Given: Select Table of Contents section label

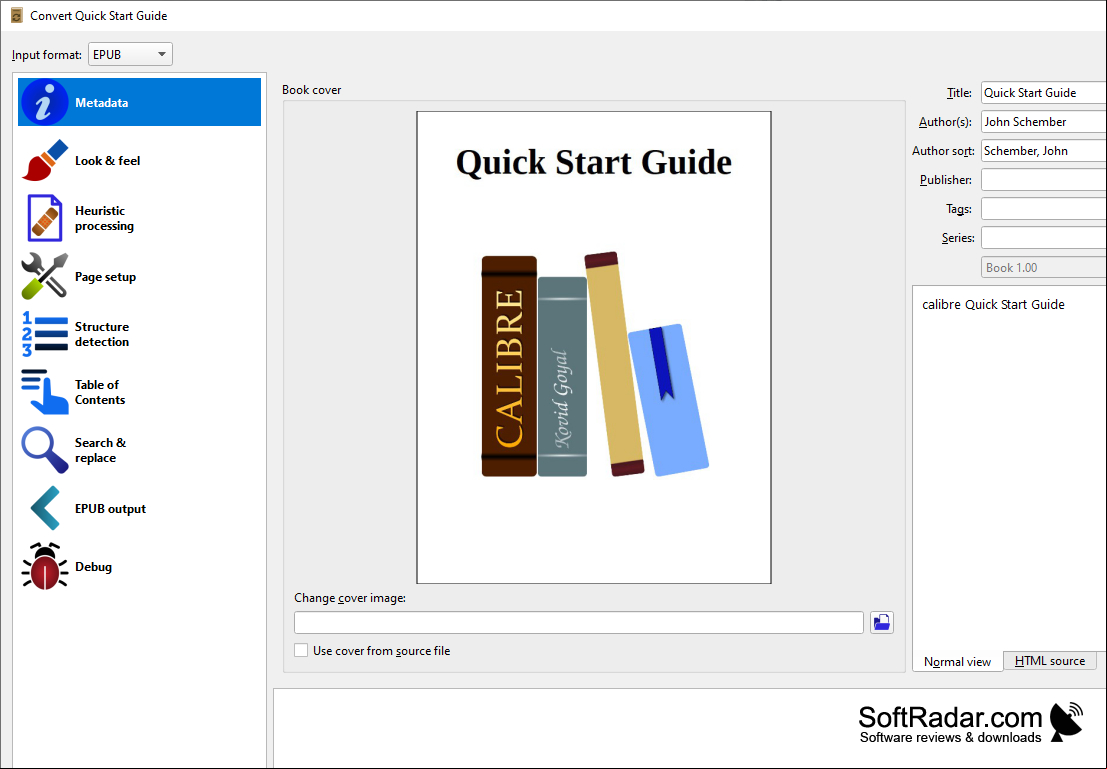Looking at the screenshot, I should [100, 392].
